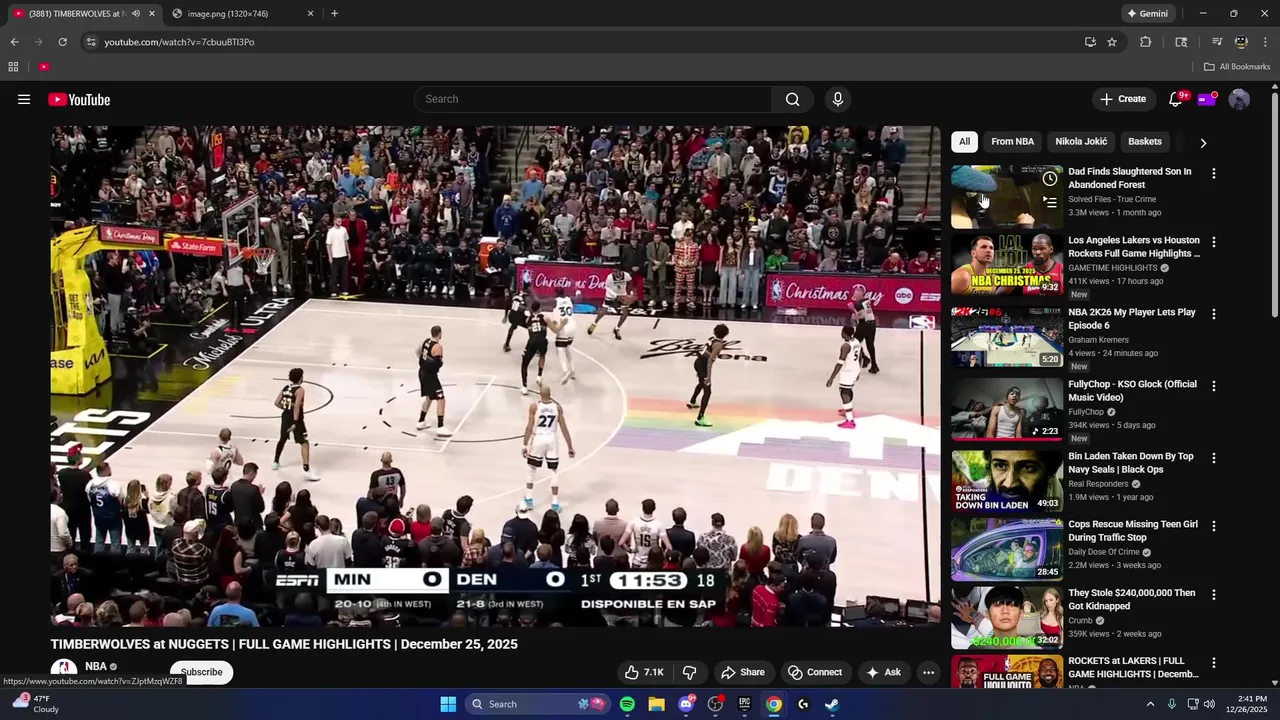Open the YouTube hamburger guide menu

click(24, 99)
